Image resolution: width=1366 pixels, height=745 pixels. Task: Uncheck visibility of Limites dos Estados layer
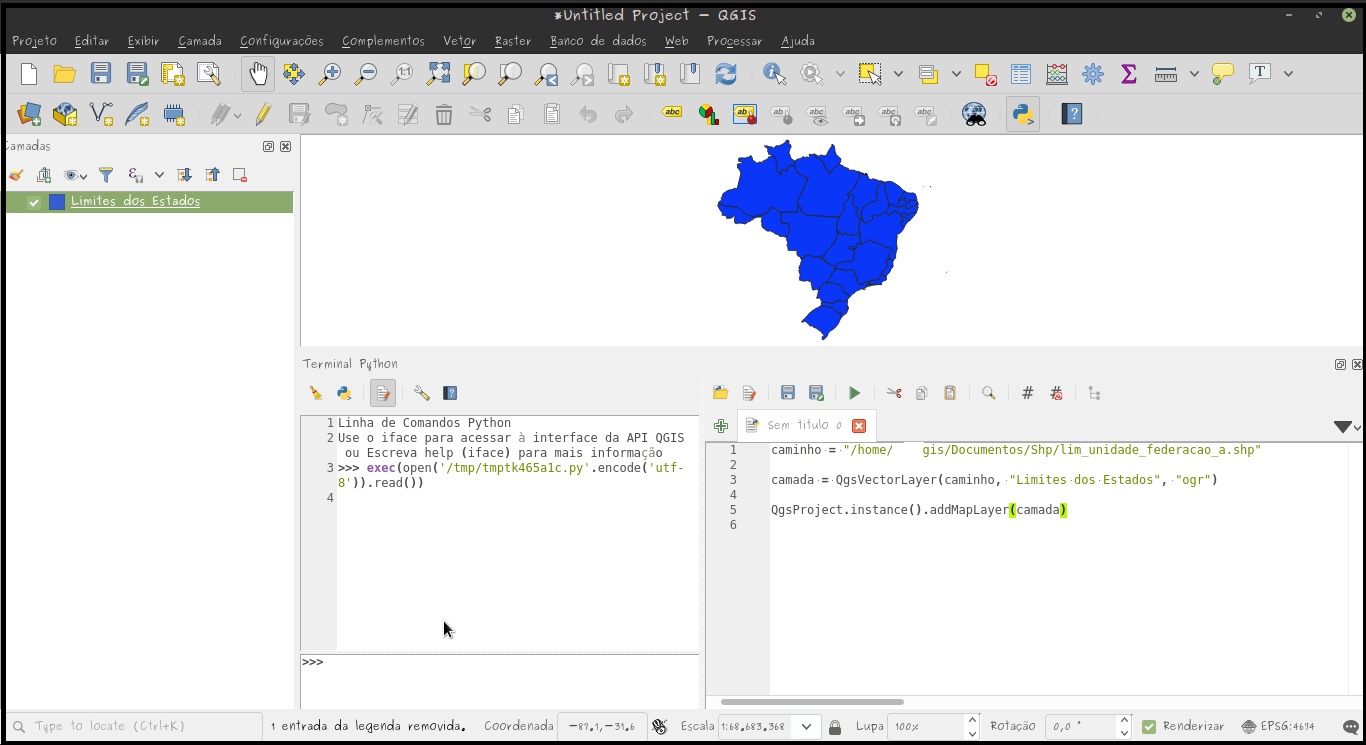[x=33, y=201]
